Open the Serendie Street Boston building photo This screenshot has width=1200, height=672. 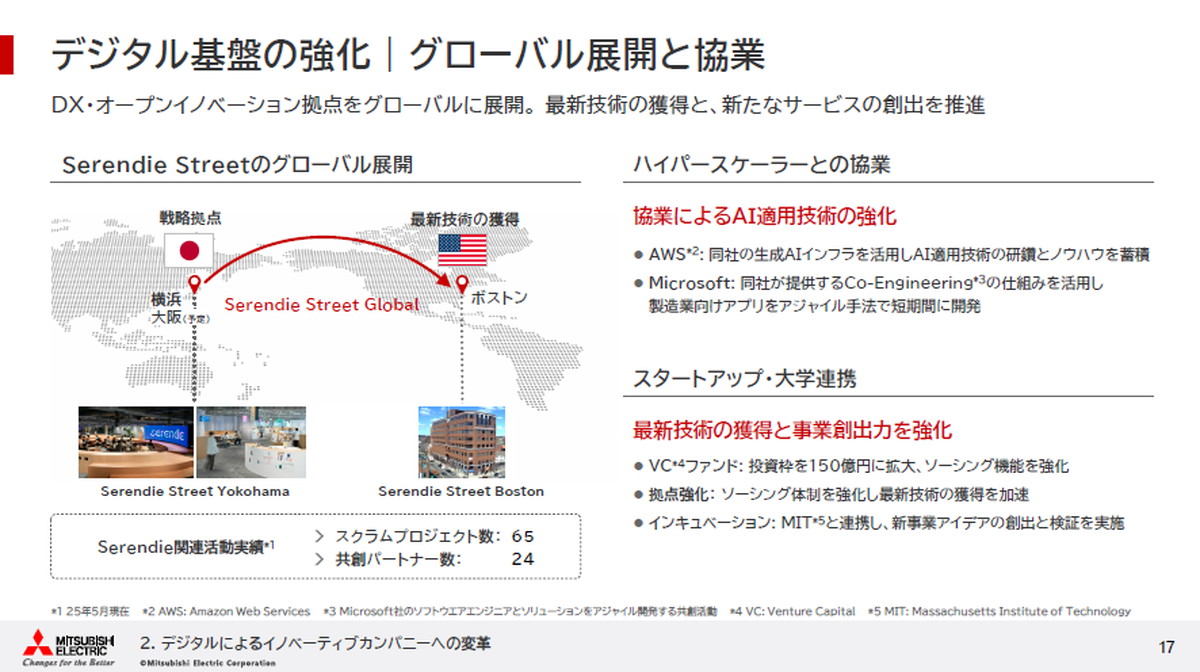click(461, 440)
